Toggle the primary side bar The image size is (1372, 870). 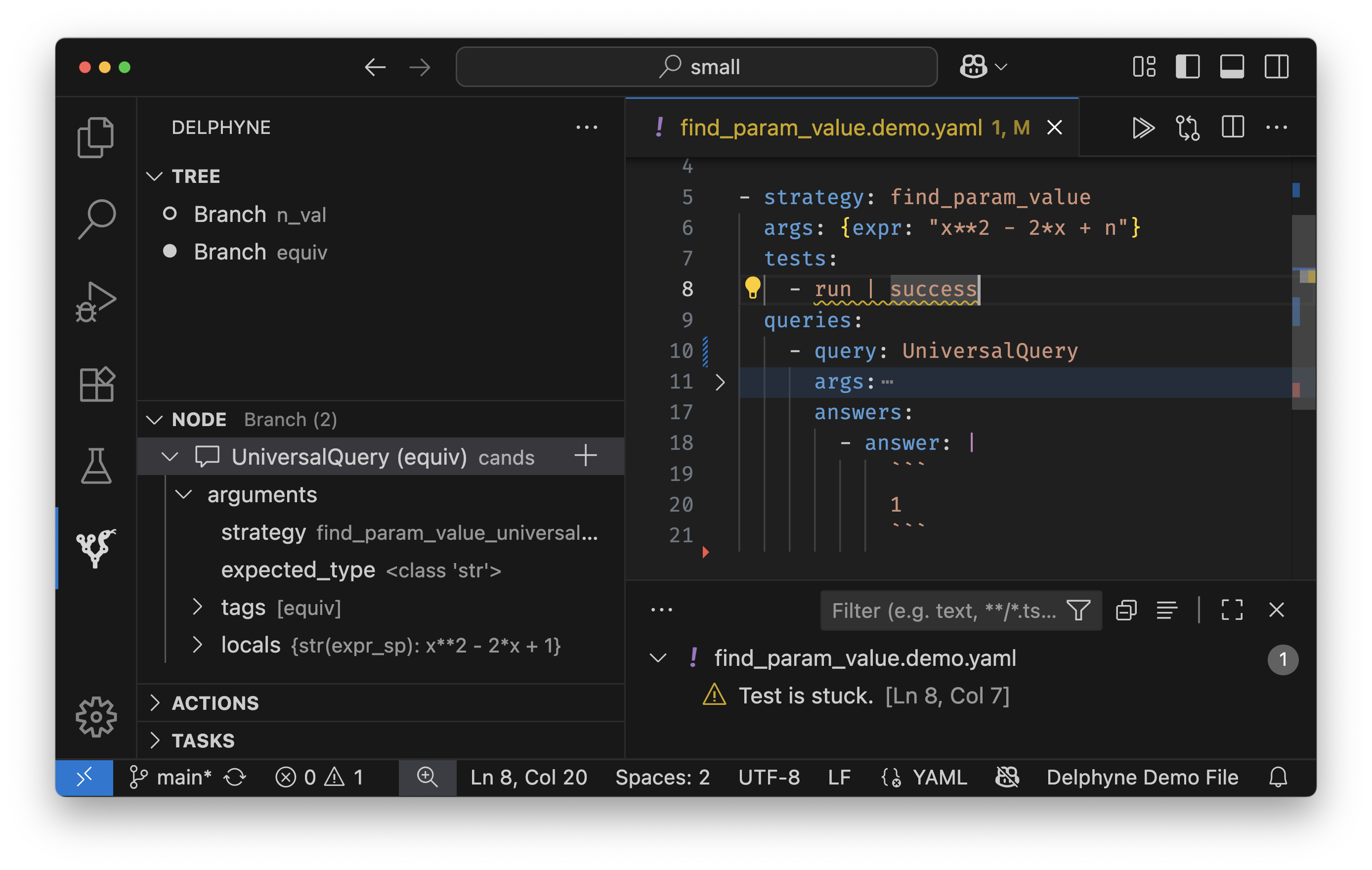[1187, 67]
